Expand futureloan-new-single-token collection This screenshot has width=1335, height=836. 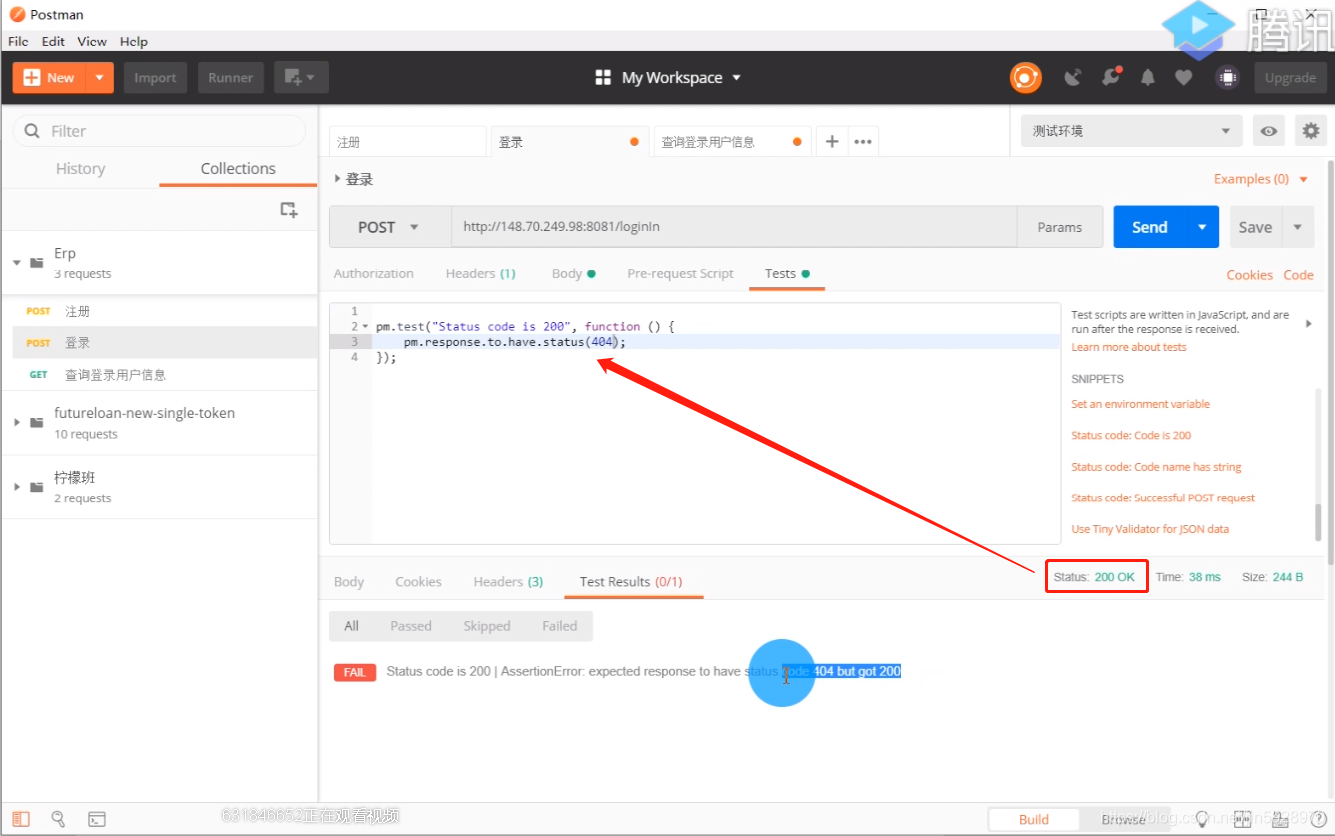coord(17,422)
